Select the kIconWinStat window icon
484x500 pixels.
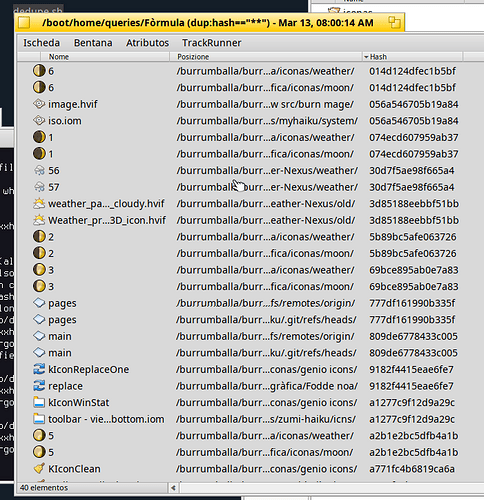click(x=39, y=403)
